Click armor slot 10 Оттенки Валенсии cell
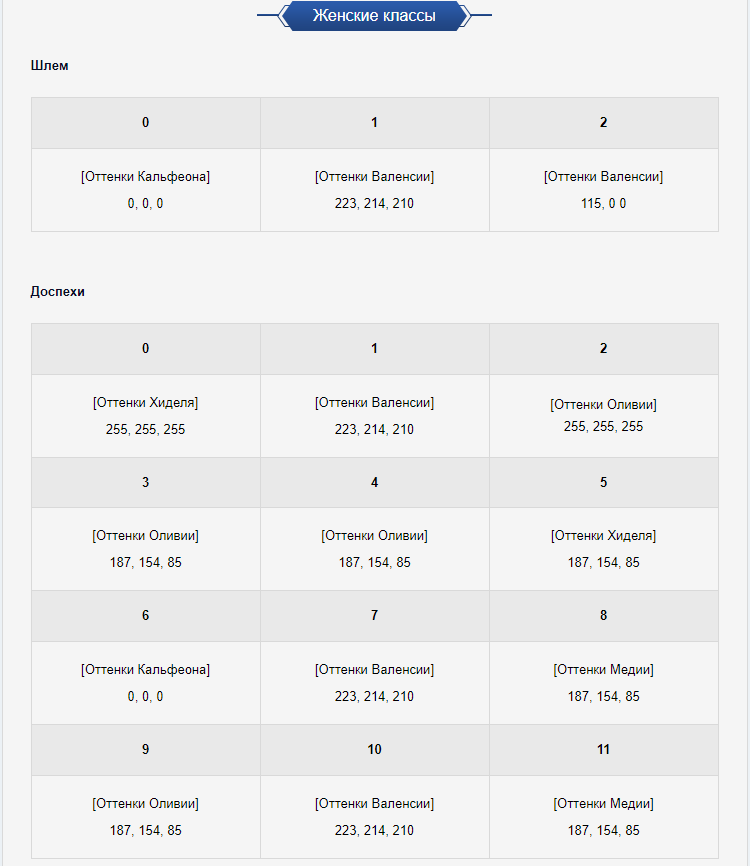Screen dimensions: 750x866 [374, 817]
